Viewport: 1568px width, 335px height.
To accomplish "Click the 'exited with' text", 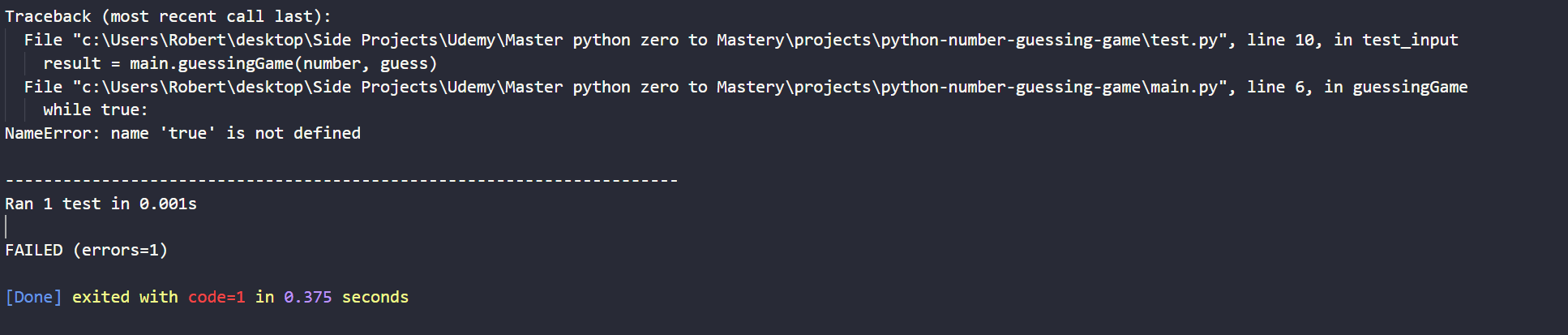I will tap(125, 297).
